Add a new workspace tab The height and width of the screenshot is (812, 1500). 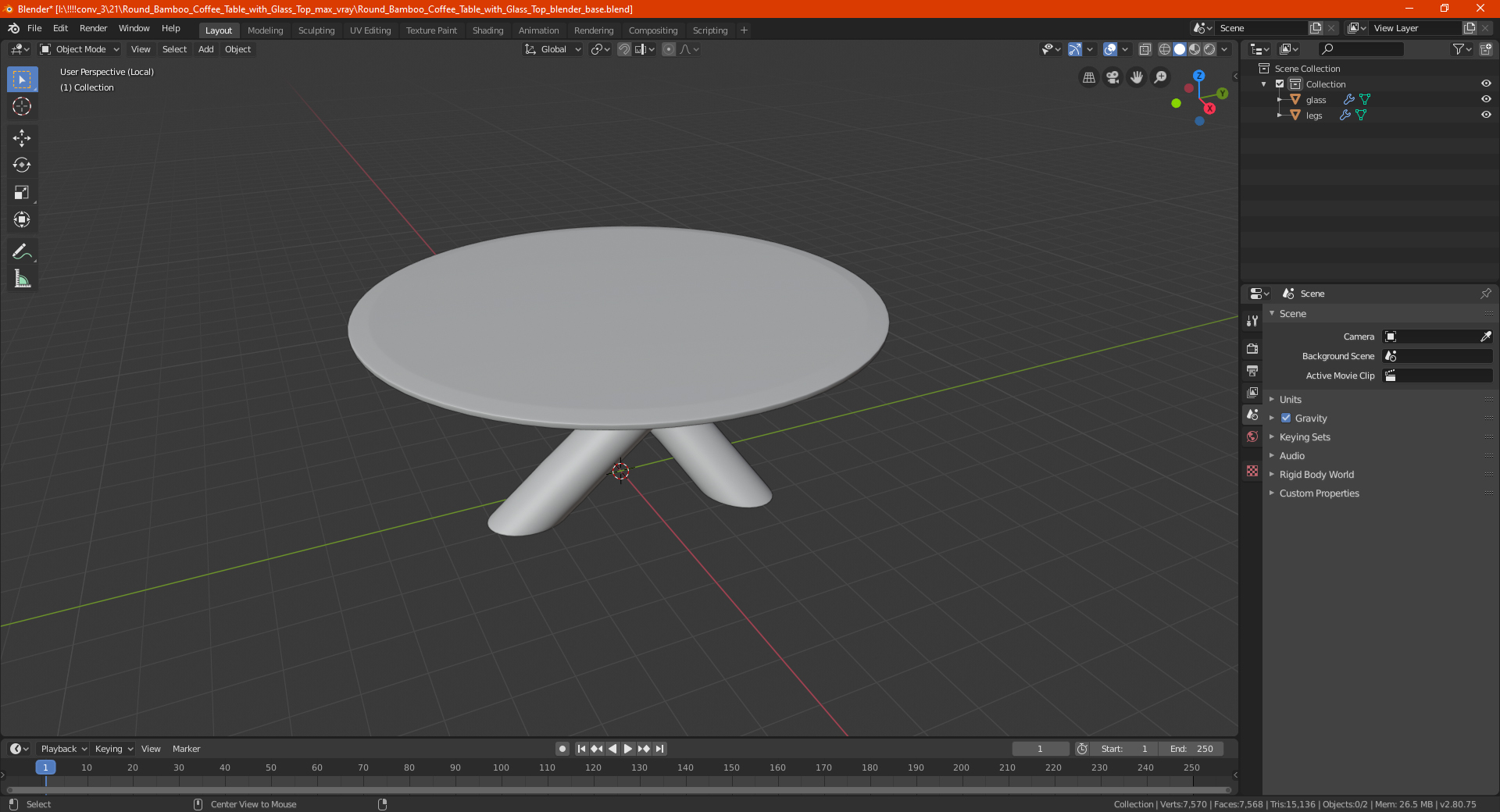tap(744, 30)
